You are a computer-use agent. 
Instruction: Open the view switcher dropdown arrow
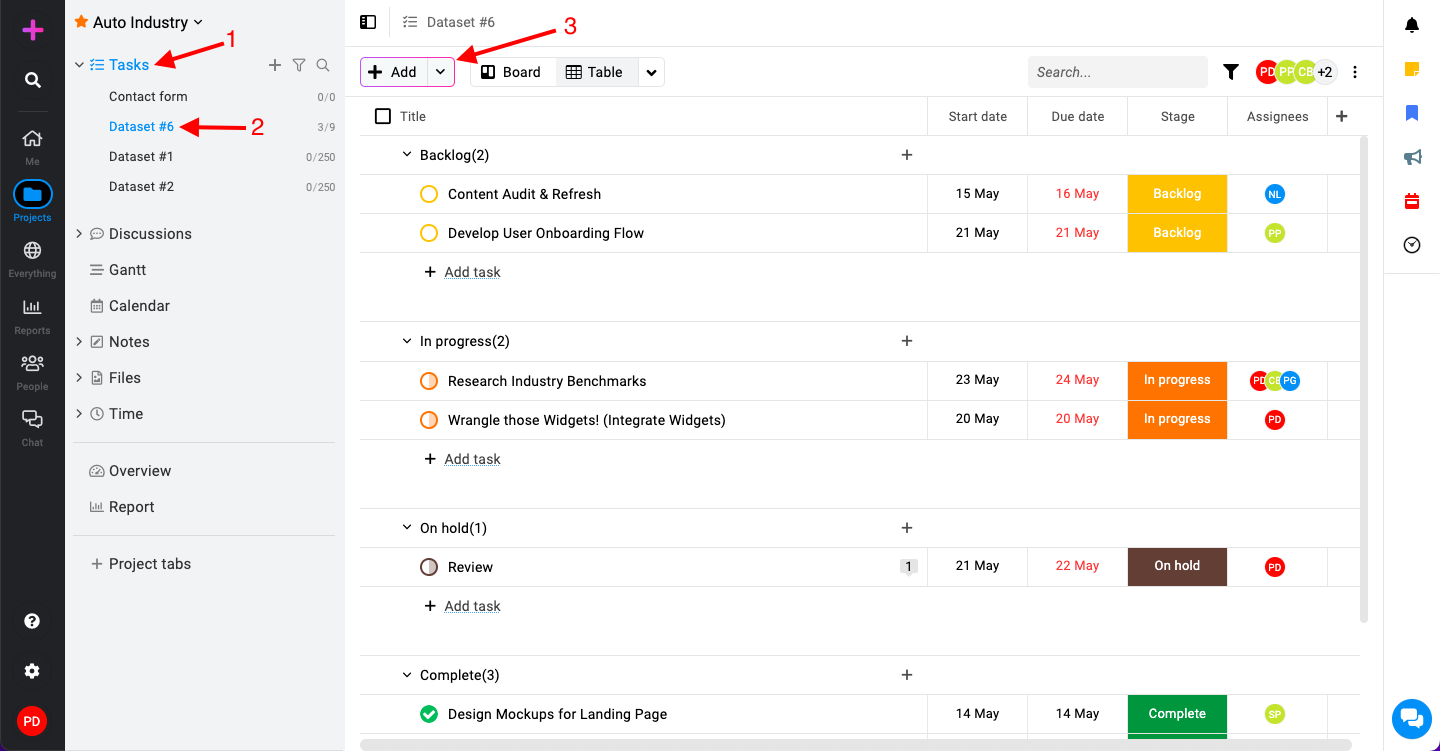click(x=651, y=72)
